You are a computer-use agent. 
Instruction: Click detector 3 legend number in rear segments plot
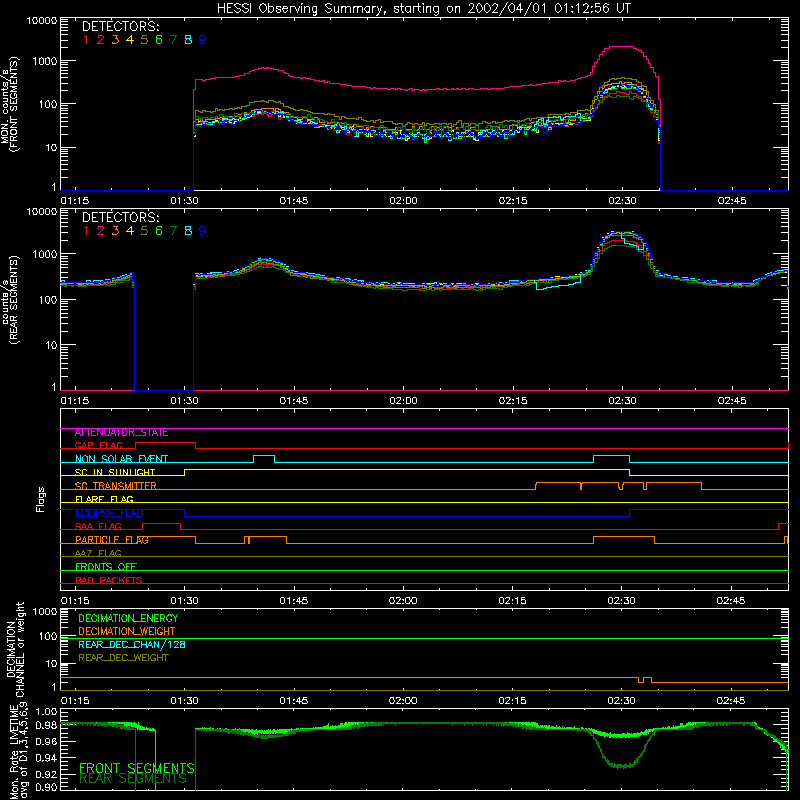point(115,231)
